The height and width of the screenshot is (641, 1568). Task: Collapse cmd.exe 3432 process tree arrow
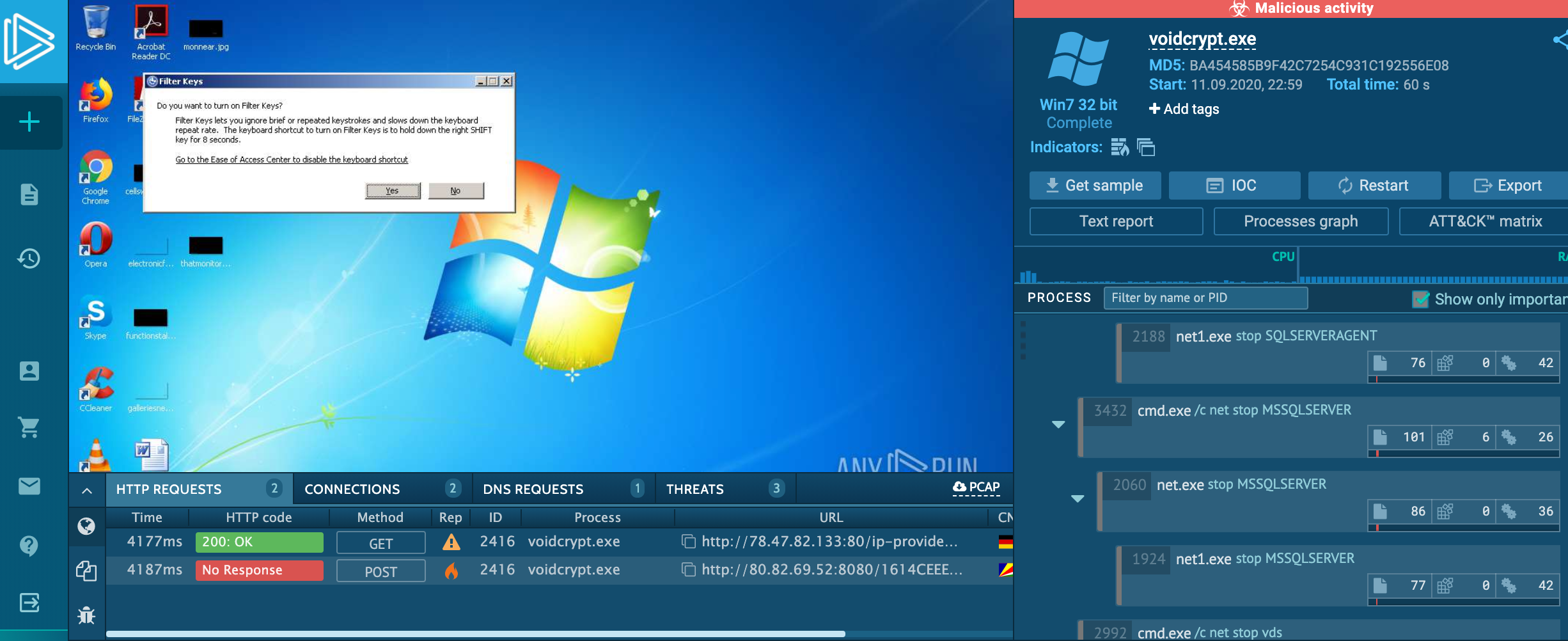1058,424
